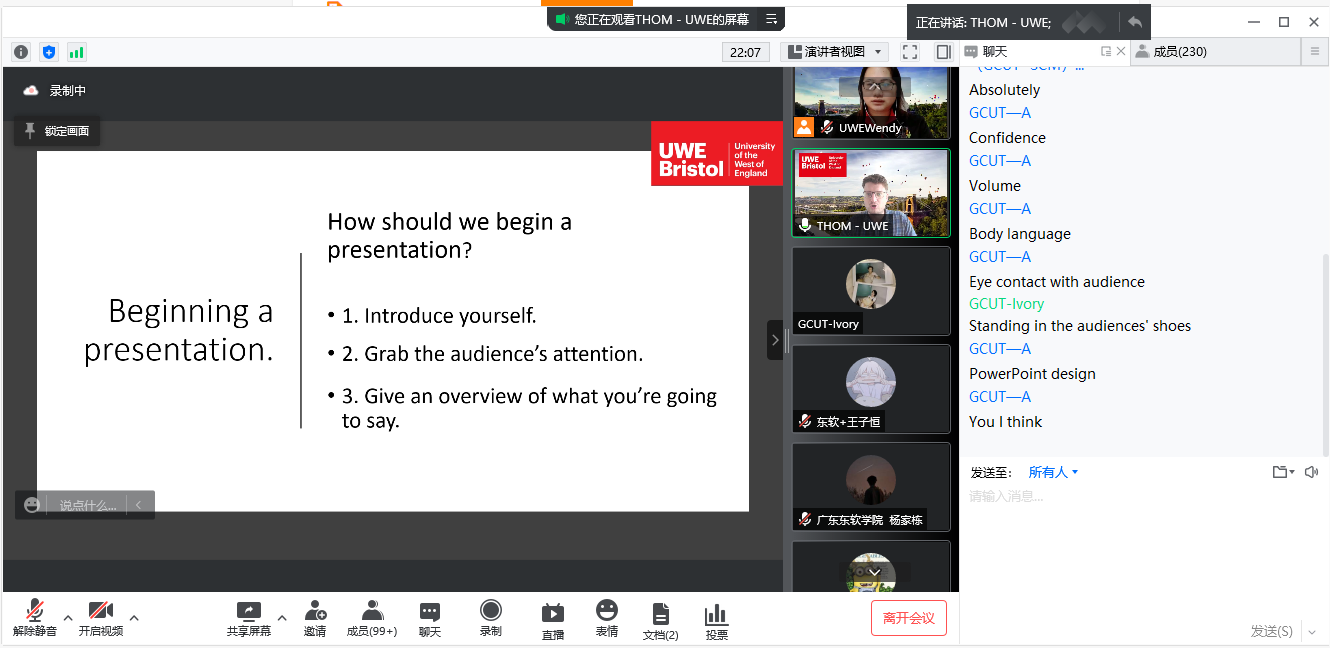Open the 发送至 所有人 recipient dropdown
This screenshot has width=1330, height=648.
coord(1053,472)
